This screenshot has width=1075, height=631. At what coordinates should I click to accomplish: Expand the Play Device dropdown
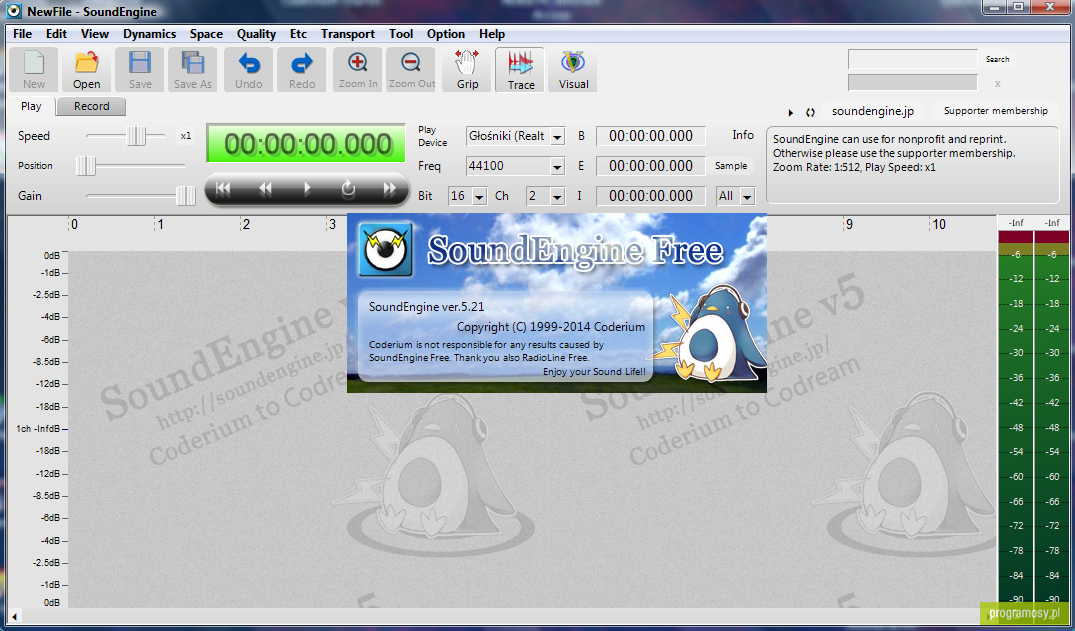557,136
